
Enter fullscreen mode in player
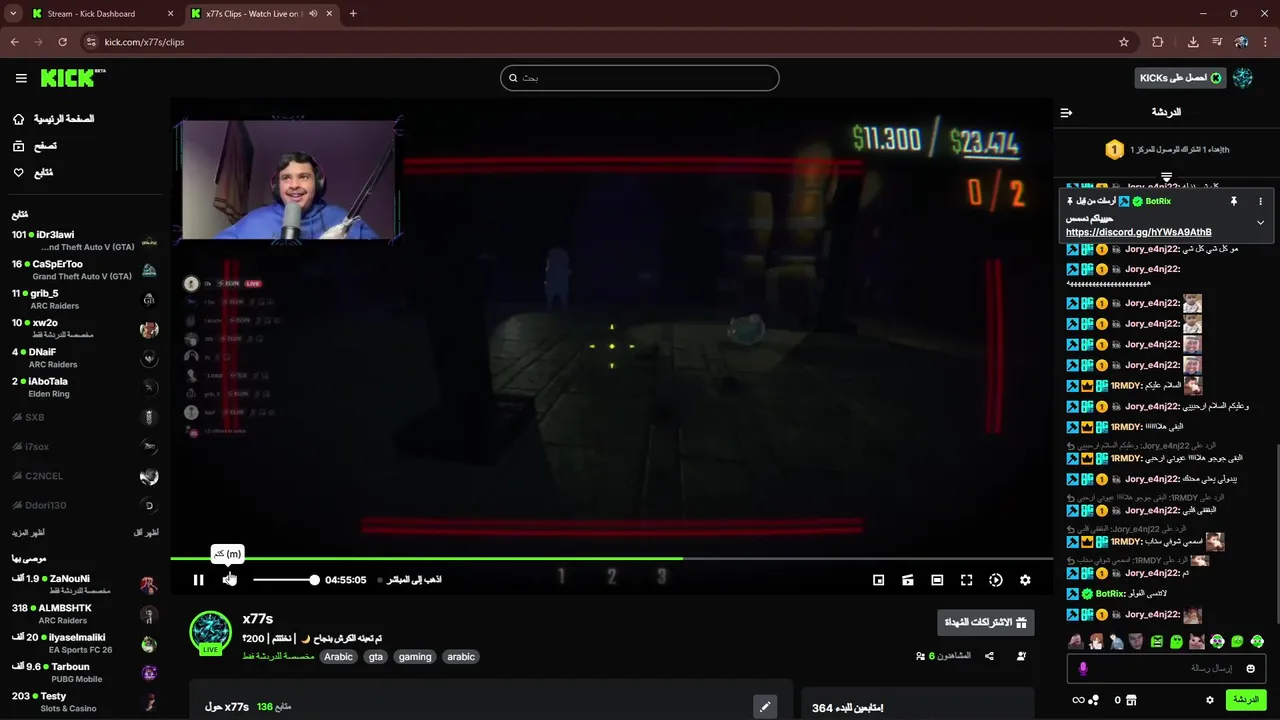(x=967, y=580)
